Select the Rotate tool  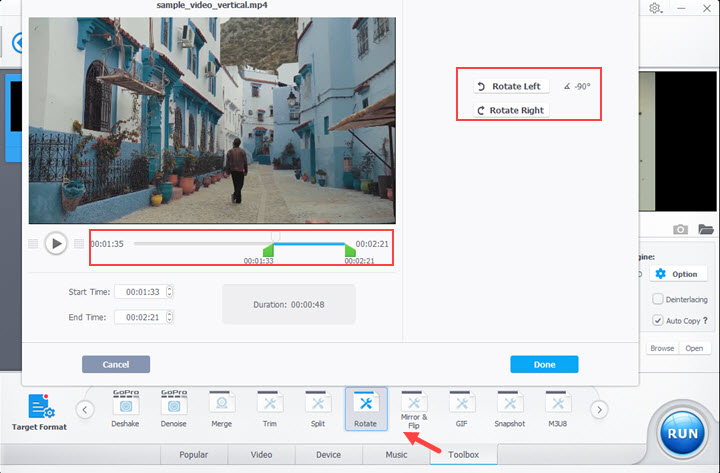tap(366, 409)
